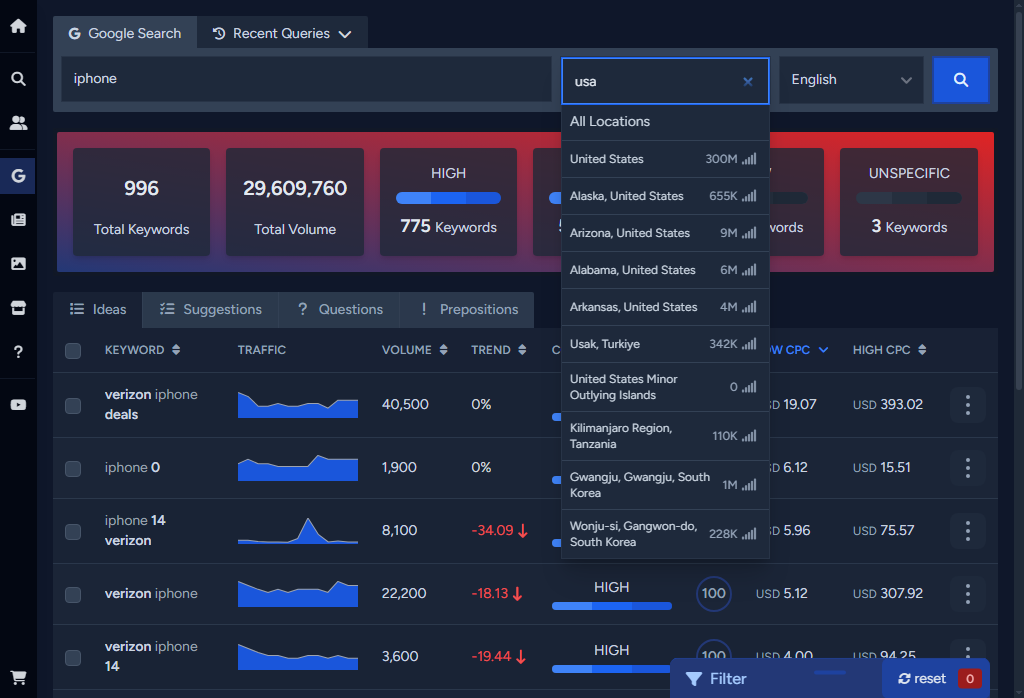Screen dimensions: 1024x698
Task: Switch to the Suggestions tab
Action: pyautogui.click(x=210, y=309)
